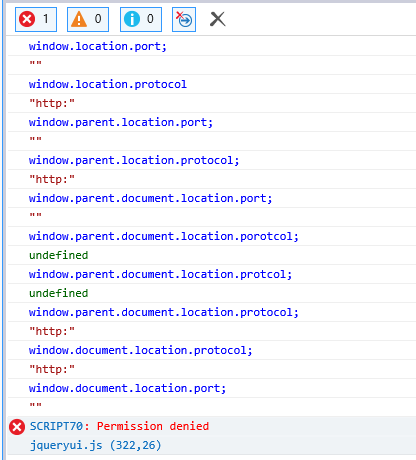This screenshot has width=416, height=460.
Task: Click the SCRIPT70 error code link
Action: click(x=60, y=426)
